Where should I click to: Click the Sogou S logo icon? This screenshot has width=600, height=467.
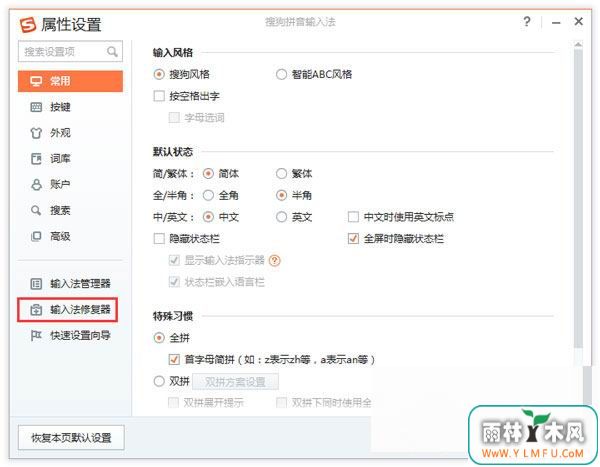pos(28,25)
